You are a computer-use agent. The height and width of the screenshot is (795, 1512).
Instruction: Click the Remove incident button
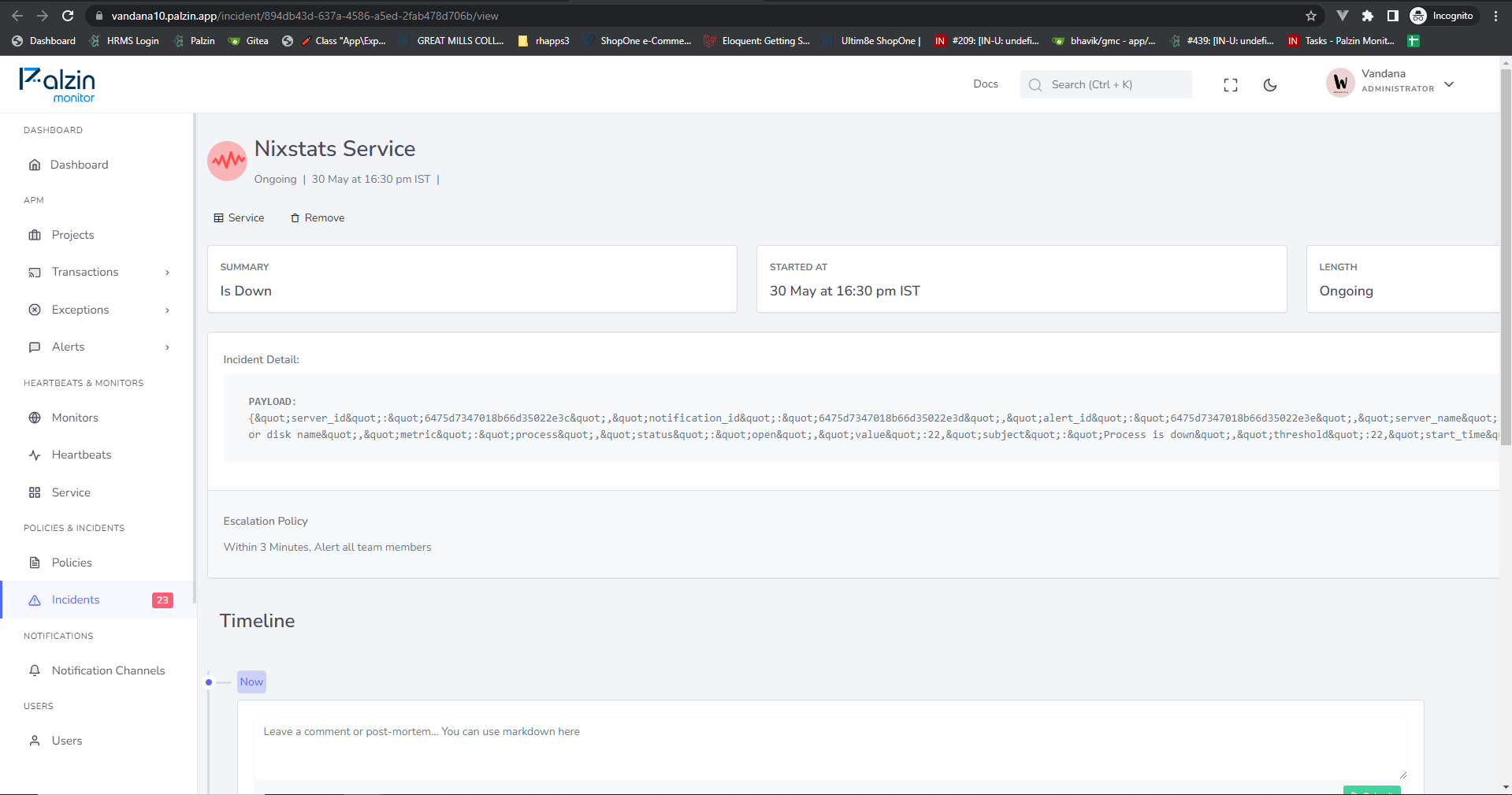click(318, 217)
